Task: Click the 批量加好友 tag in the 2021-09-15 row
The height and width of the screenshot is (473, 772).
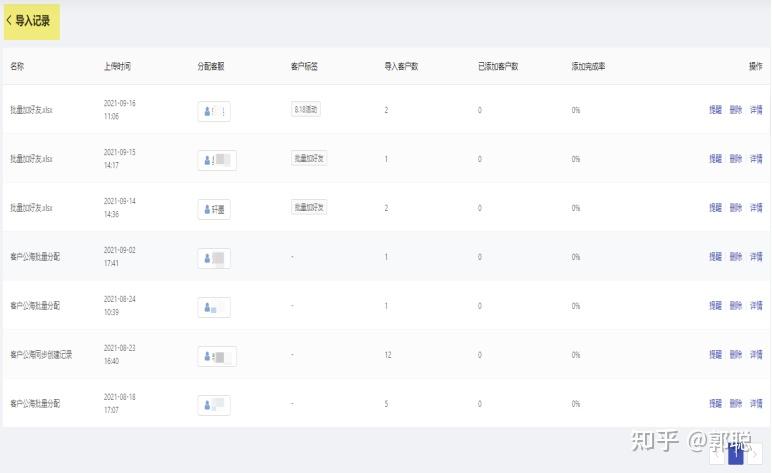Action: [x=309, y=158]
